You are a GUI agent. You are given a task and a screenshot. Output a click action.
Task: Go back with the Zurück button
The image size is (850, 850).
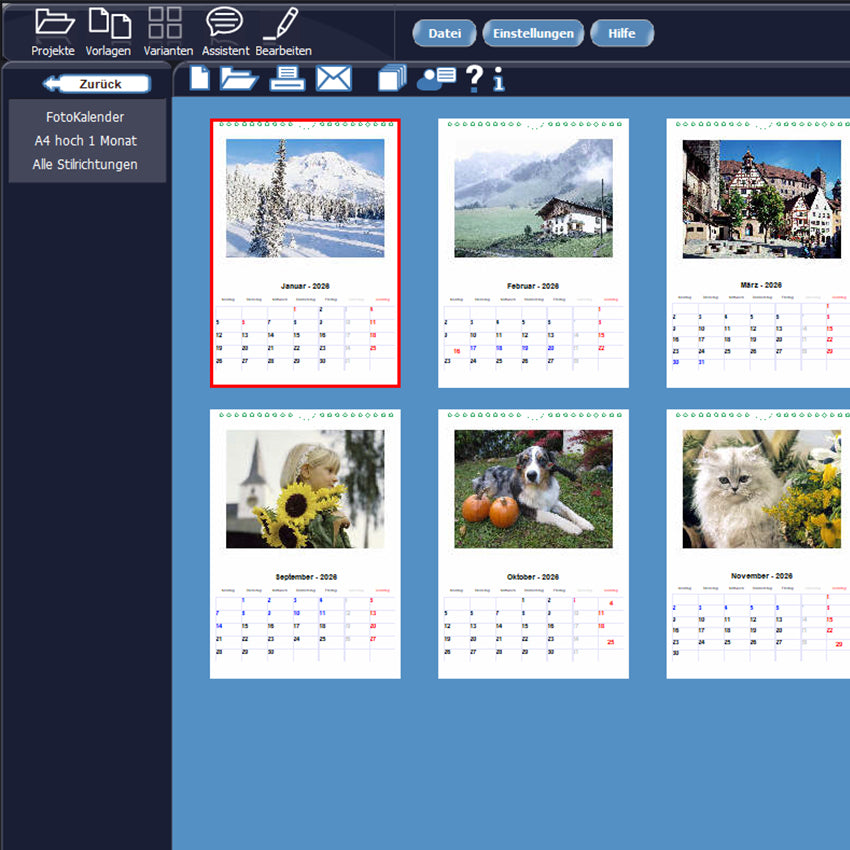97,84
